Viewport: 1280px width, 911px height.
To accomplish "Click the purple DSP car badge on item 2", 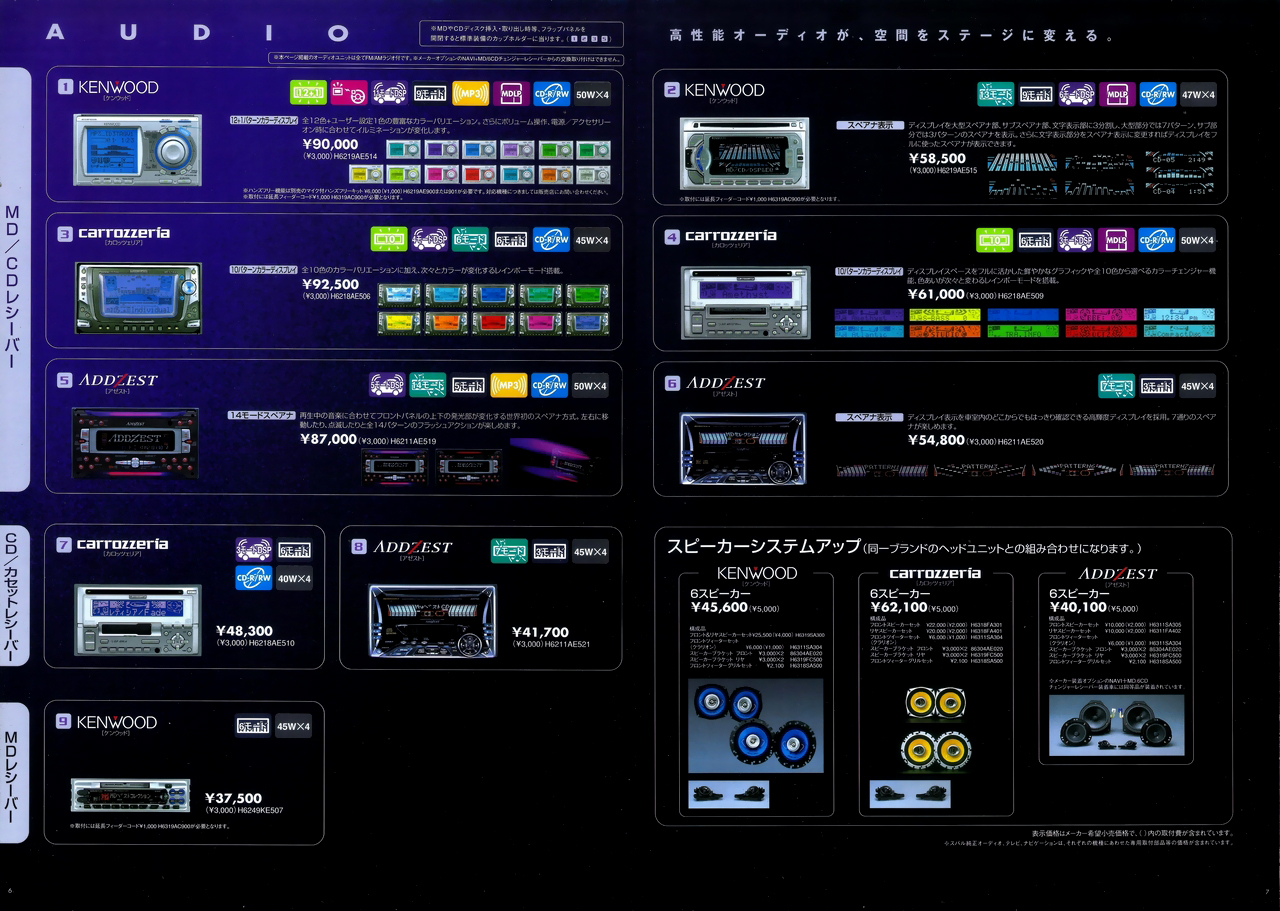I will [x=1076, y=95].
